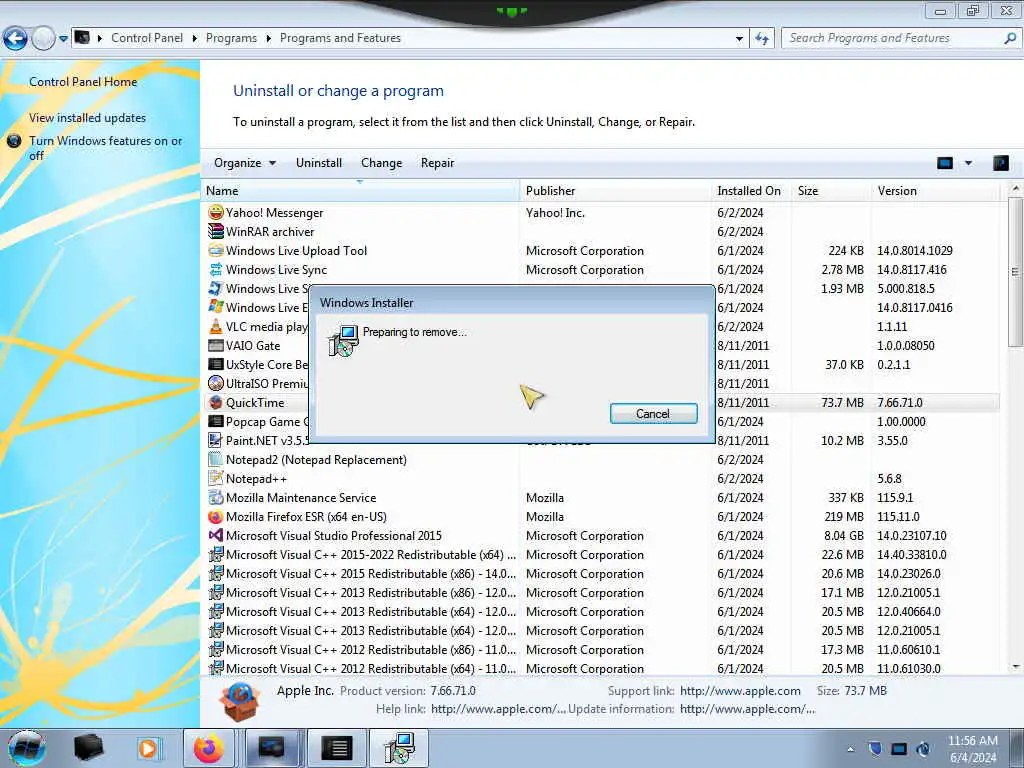Sort by Size column header

tap(831, 191)
